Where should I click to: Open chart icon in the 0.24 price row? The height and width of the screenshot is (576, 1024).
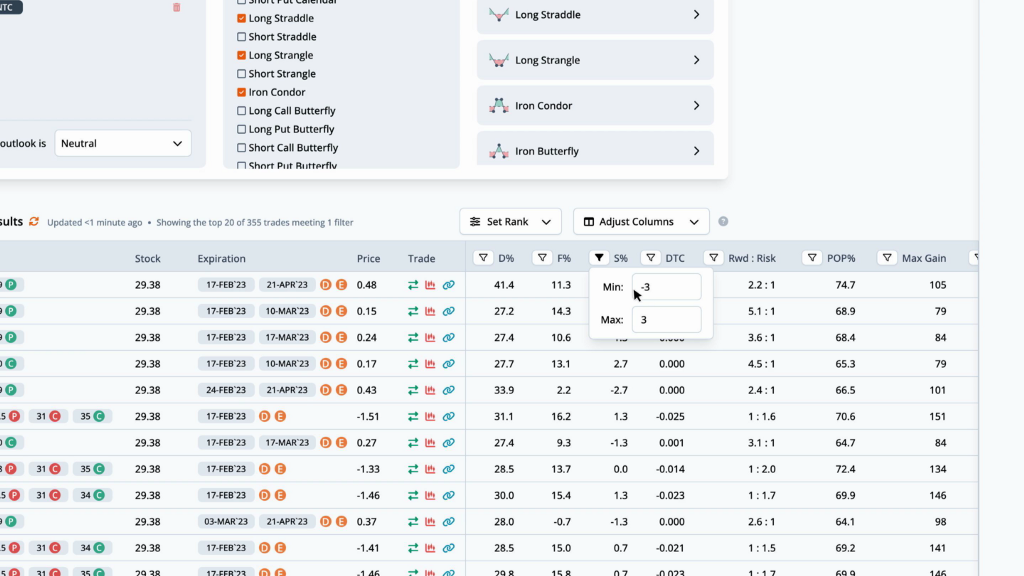point(430,338)
